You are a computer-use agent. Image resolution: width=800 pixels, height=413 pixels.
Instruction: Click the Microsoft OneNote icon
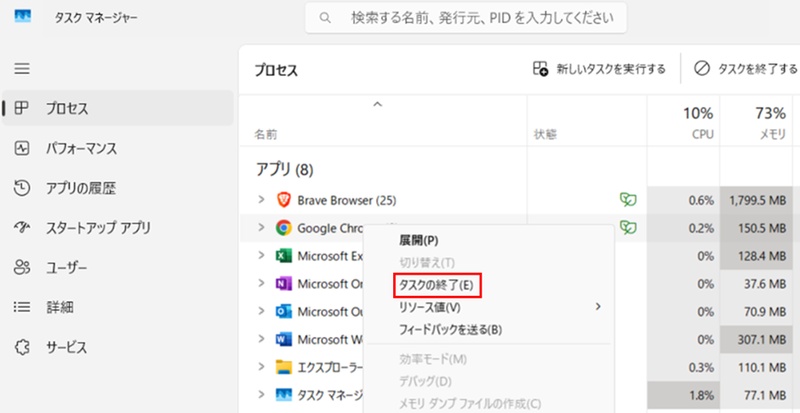(x=283, y=284)
